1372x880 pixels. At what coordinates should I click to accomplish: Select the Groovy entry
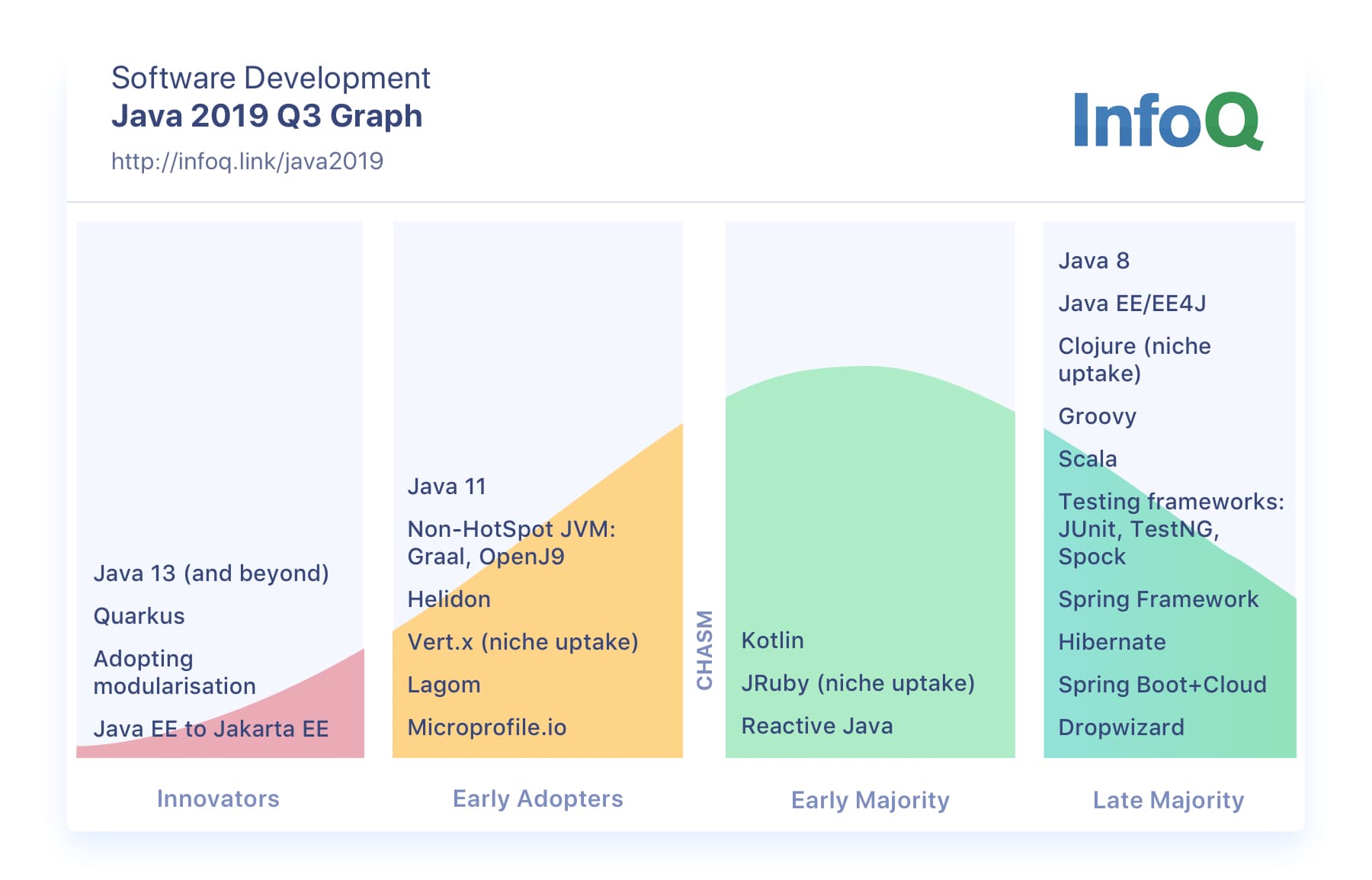tap(1097, 416)
